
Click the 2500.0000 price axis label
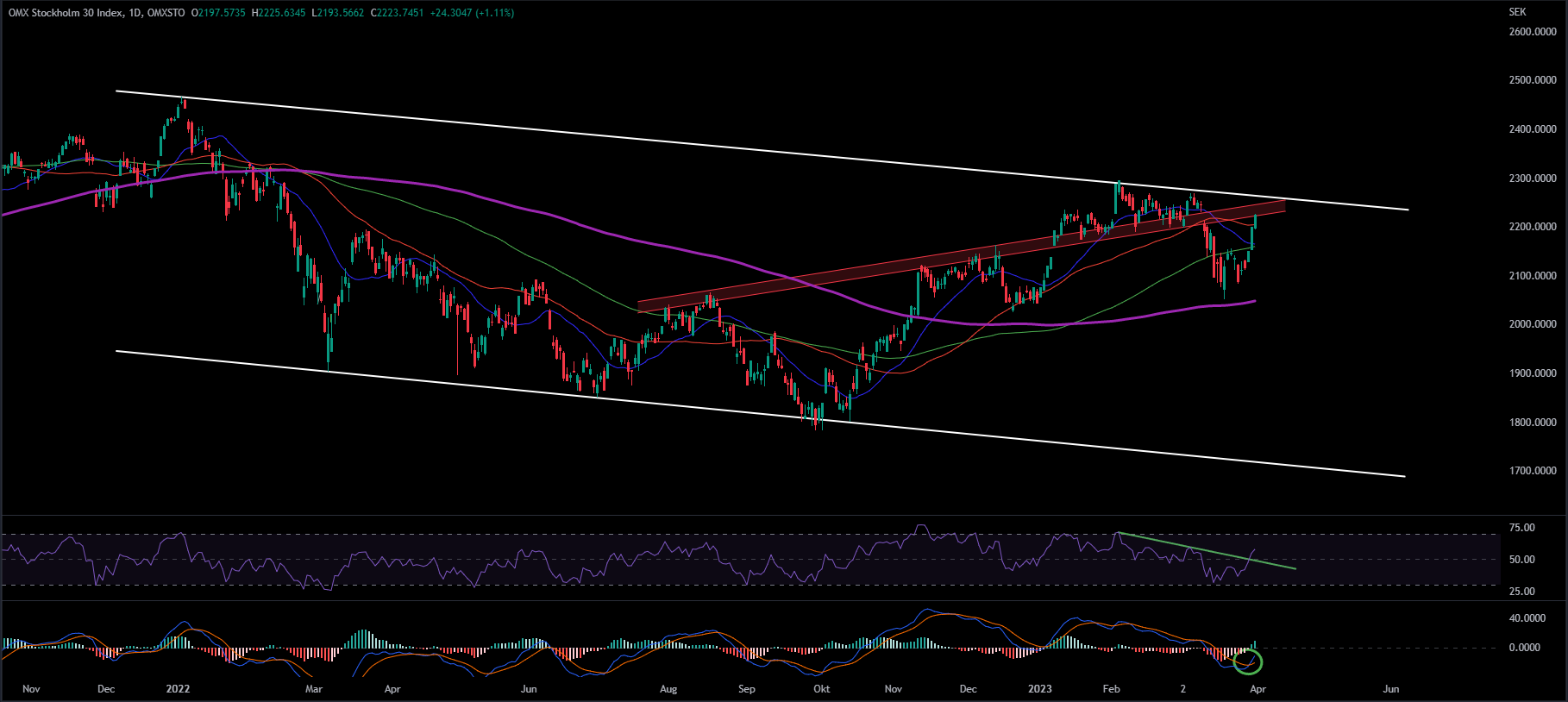coord(1532,80)
